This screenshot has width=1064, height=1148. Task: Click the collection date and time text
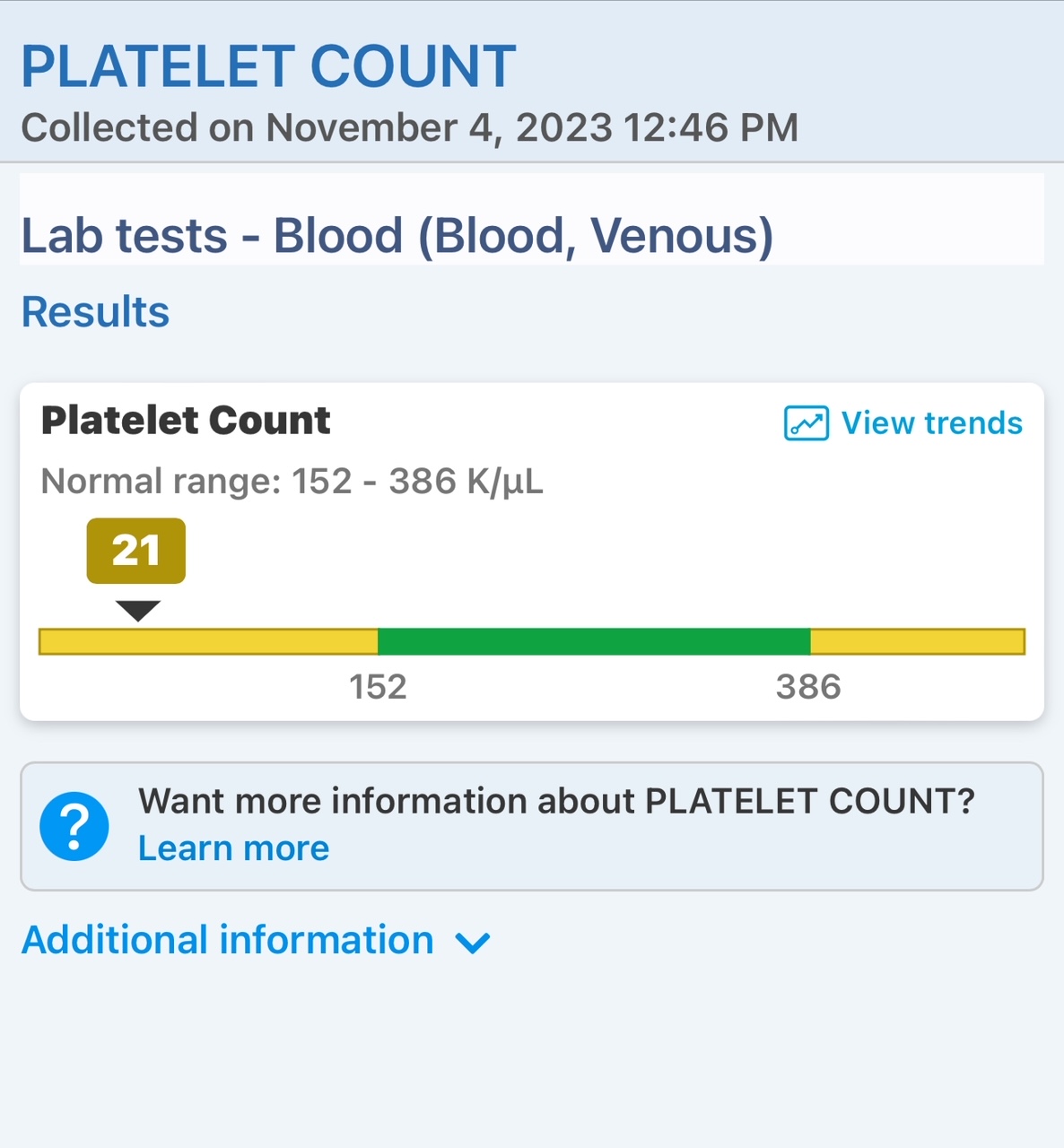click(x=409, y=127)
